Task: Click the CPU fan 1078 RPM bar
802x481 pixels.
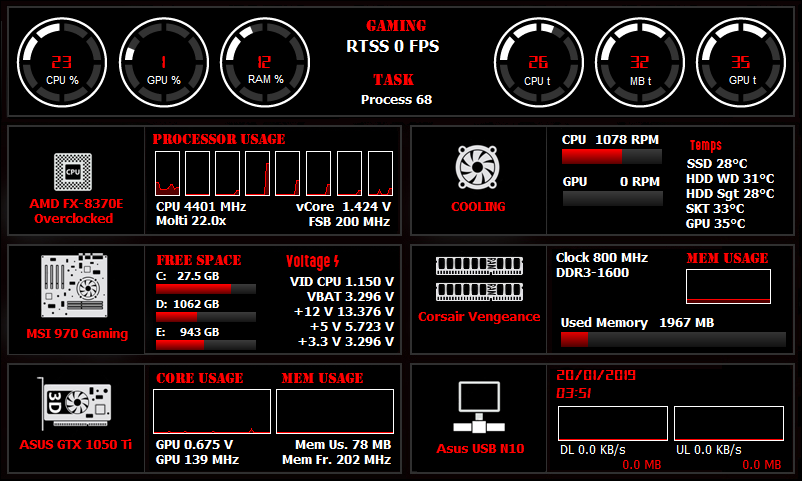Action: click(611, 157)
